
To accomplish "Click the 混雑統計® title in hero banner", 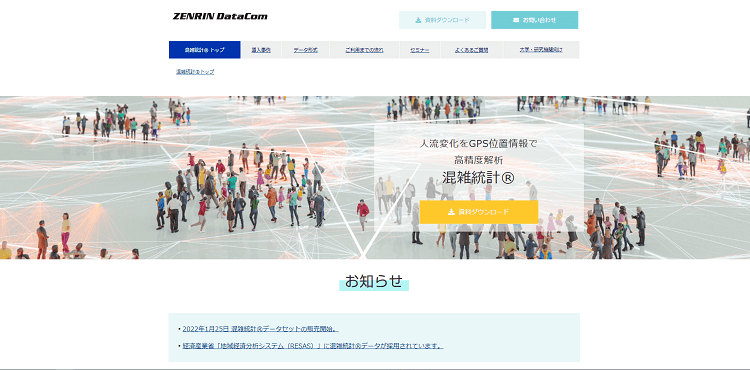I will point(478,178).
